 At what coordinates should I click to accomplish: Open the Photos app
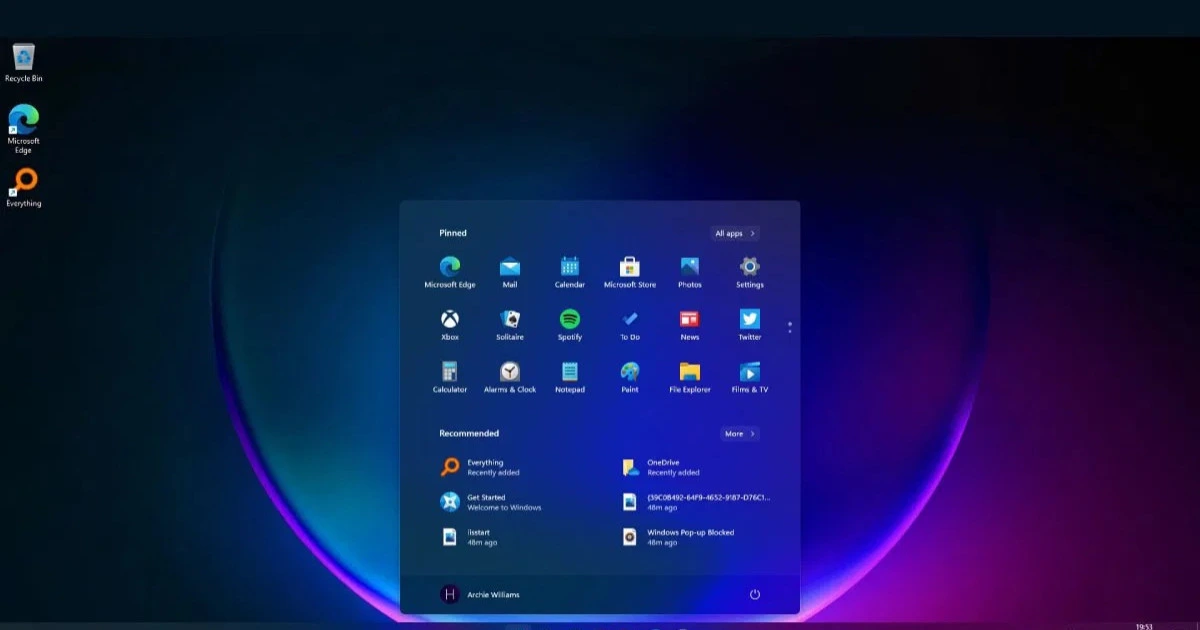tap(690, 271)
